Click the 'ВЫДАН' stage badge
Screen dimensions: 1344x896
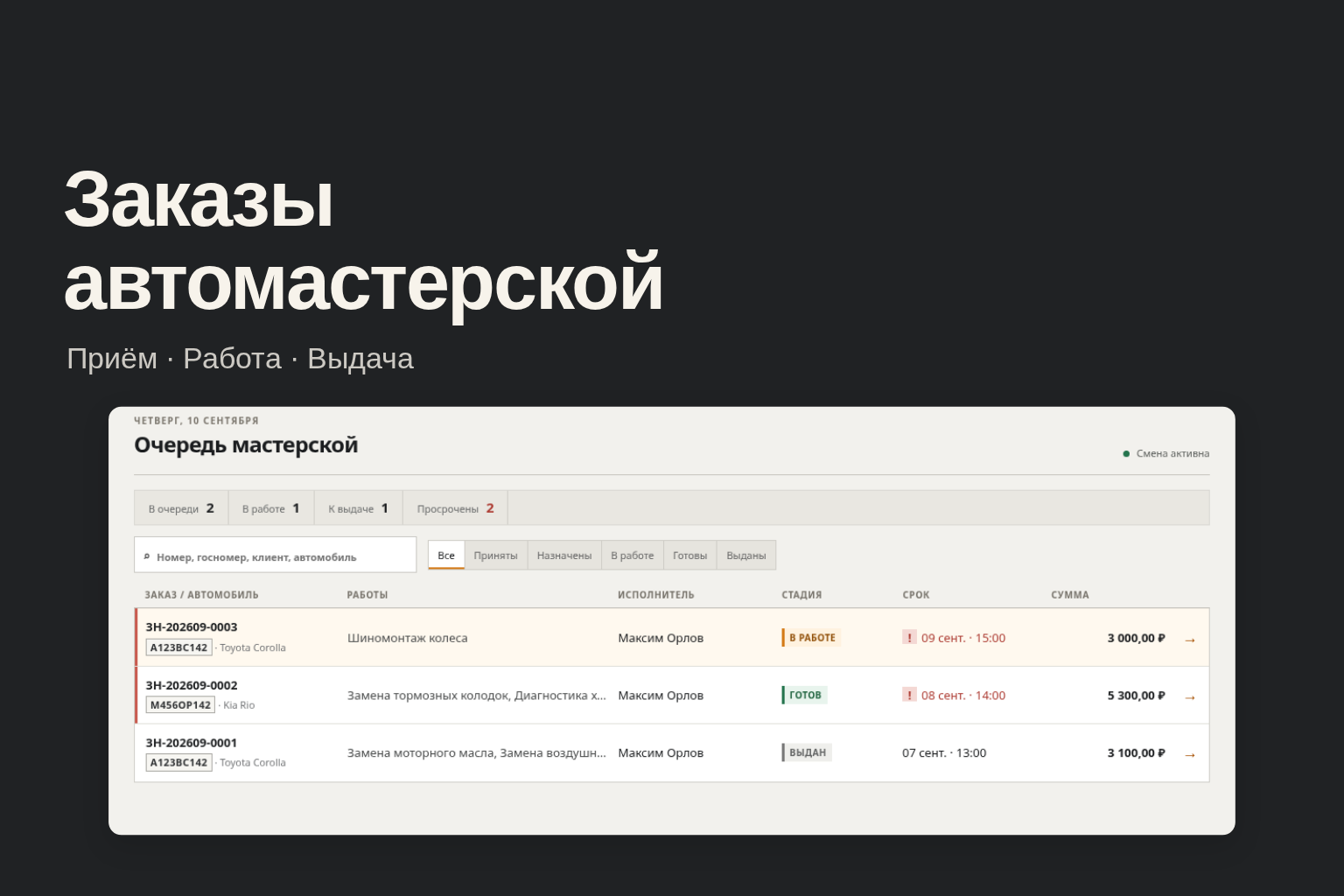pyautogui.click(x=807, y=752)
